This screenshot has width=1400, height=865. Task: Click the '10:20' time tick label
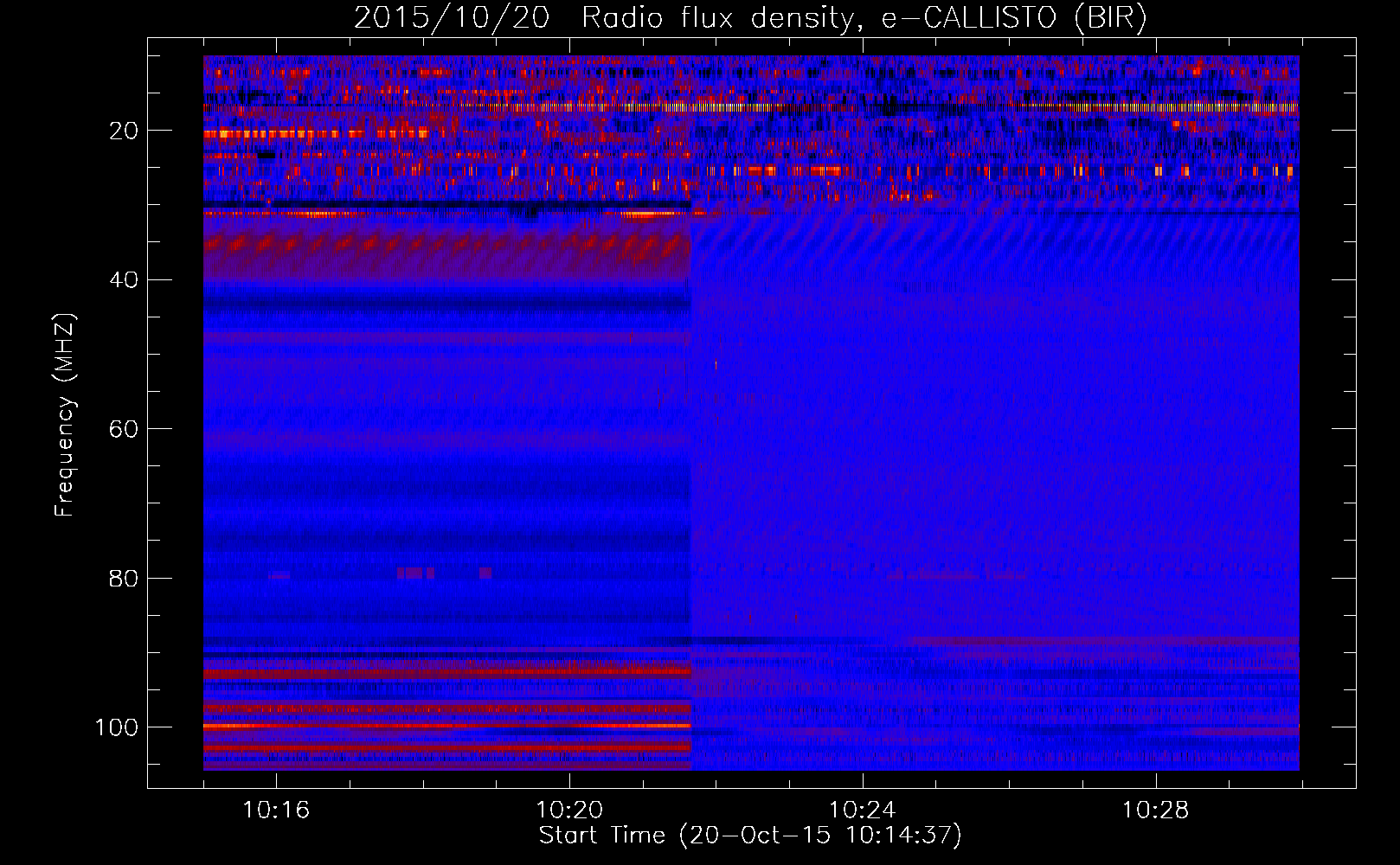click(x=569, y=811)
